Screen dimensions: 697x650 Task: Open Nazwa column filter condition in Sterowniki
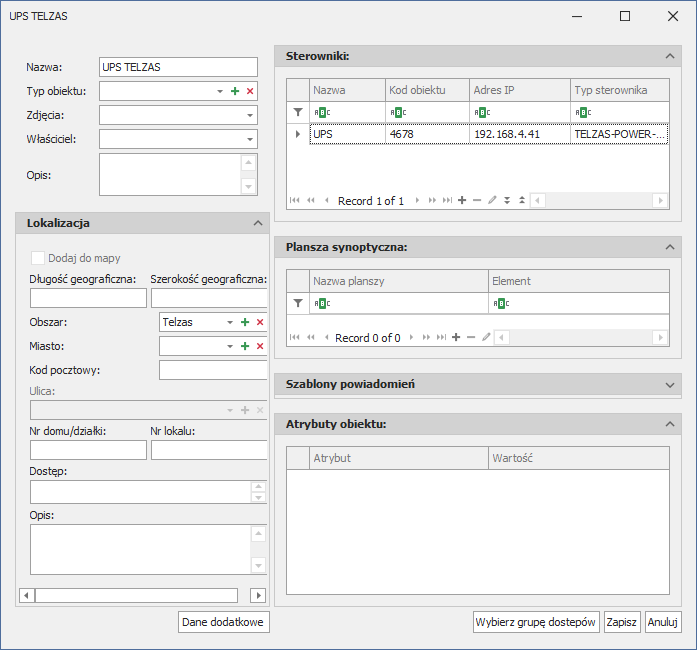[x=322, y=112]
